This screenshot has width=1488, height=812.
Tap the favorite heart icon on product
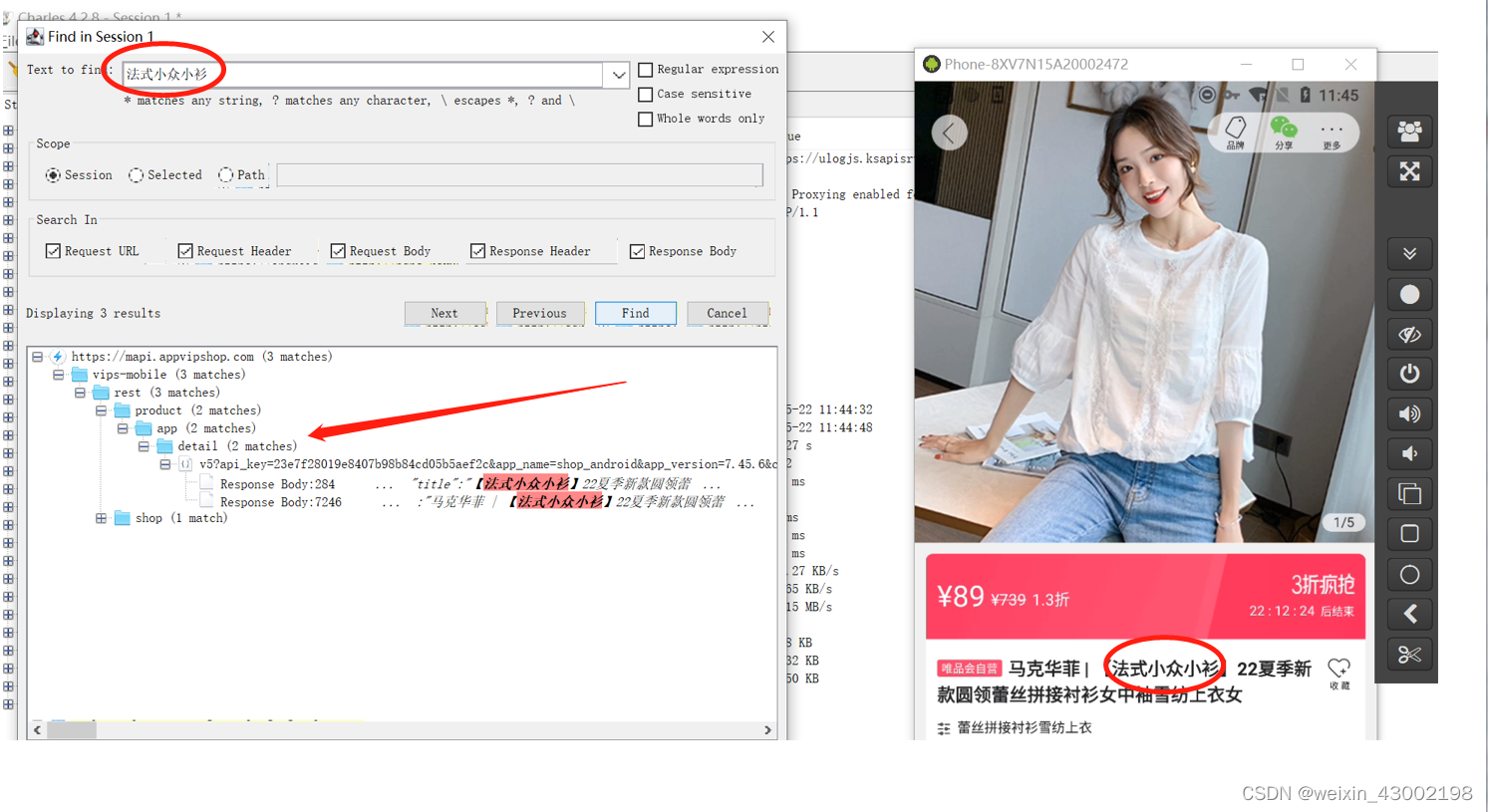click(1339, 673)
